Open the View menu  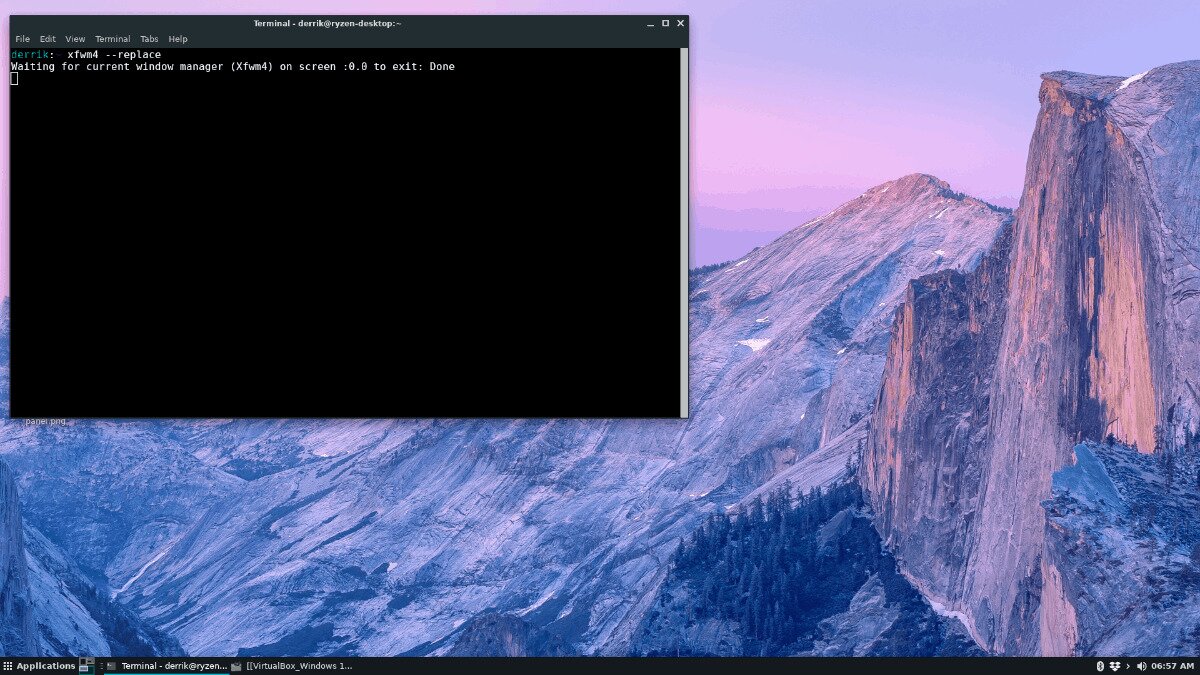tap(75, 39)
